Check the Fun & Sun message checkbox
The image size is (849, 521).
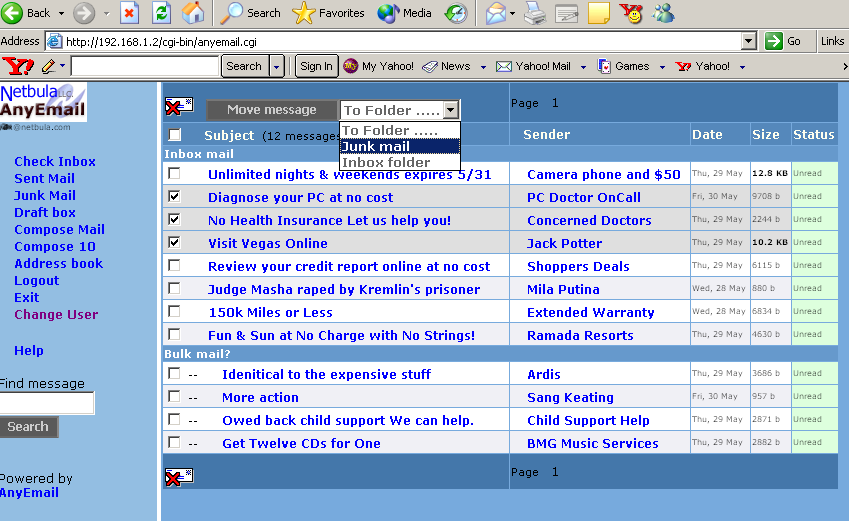click(x=174, y=334)
